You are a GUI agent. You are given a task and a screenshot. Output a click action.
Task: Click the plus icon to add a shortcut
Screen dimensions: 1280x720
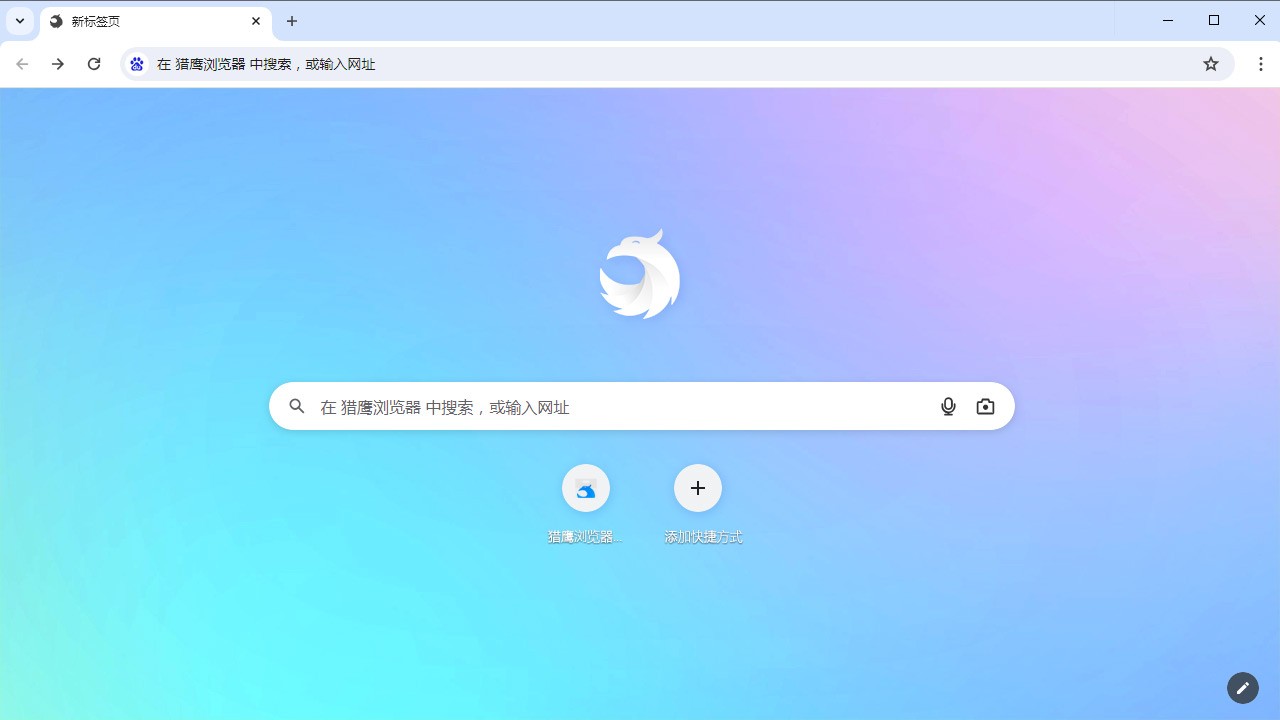[698, 488]
